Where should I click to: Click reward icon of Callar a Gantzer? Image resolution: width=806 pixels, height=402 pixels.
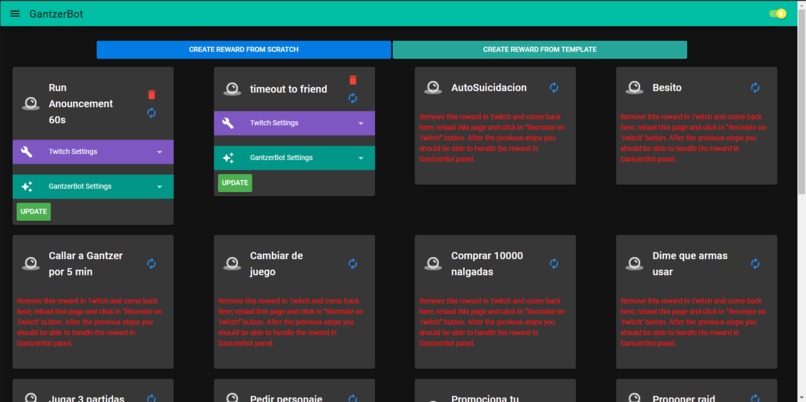(31, 264)
